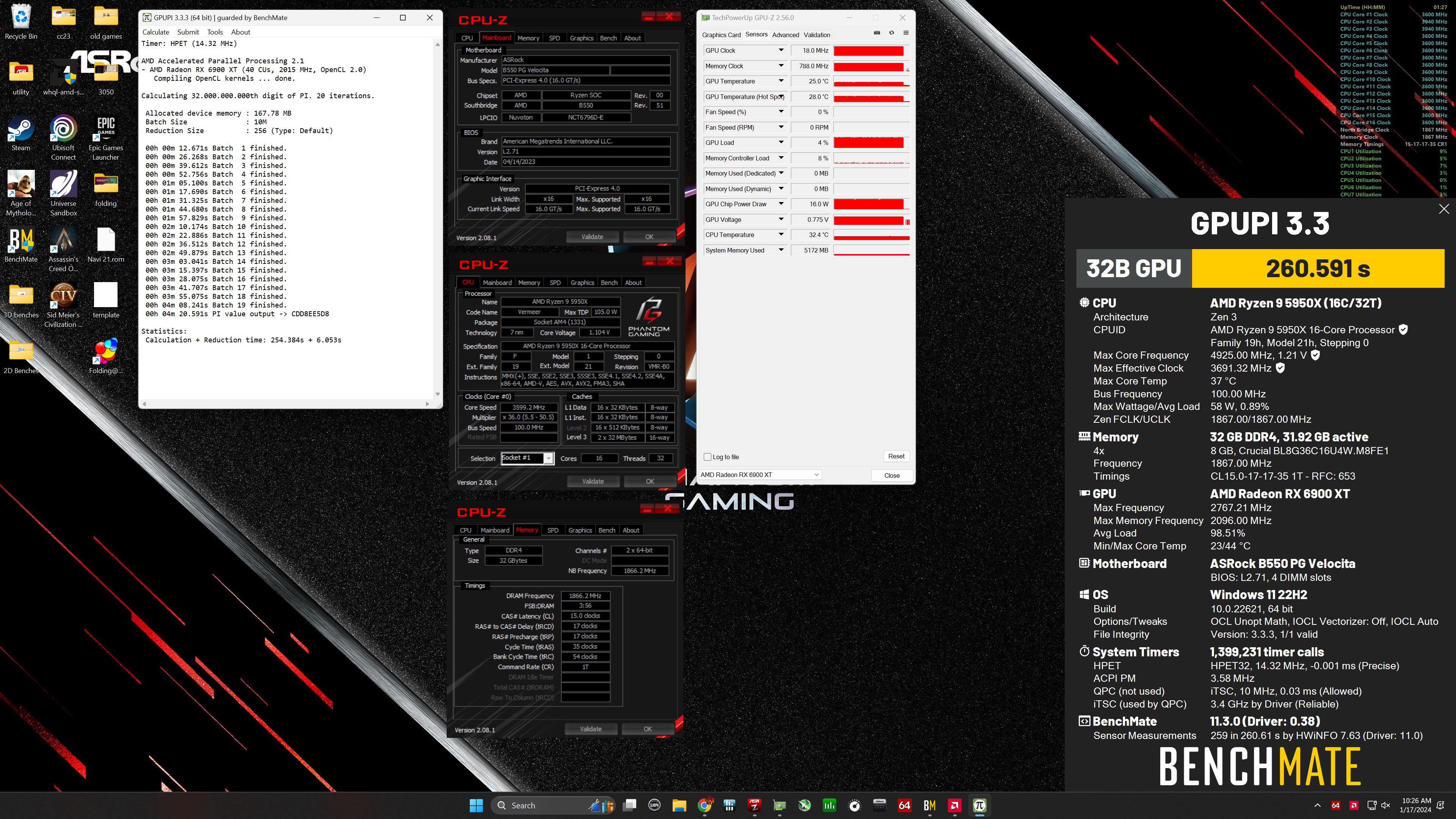Click the red AIDA64 taskbar icon
Screen dimensions: 1456x819
coord(904,805)
